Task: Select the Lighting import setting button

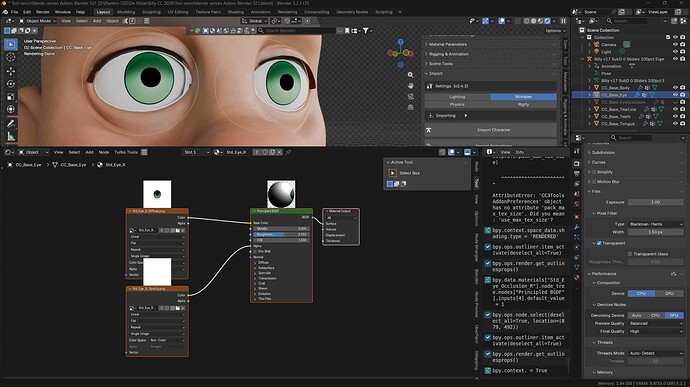Action: point(457,97)
